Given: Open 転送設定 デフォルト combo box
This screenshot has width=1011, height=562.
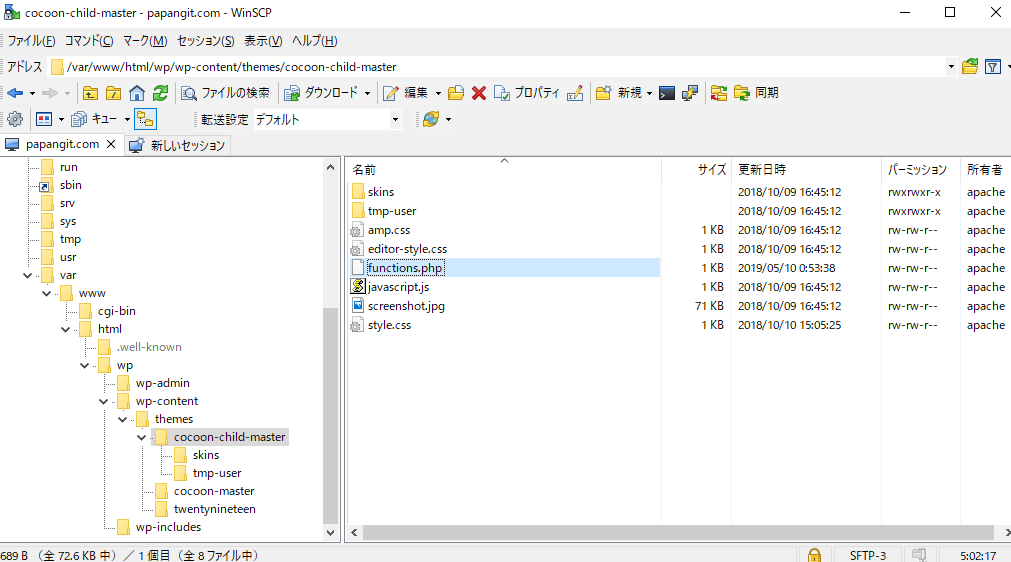Looking at the screenshot, I should (x=327, y=119).
